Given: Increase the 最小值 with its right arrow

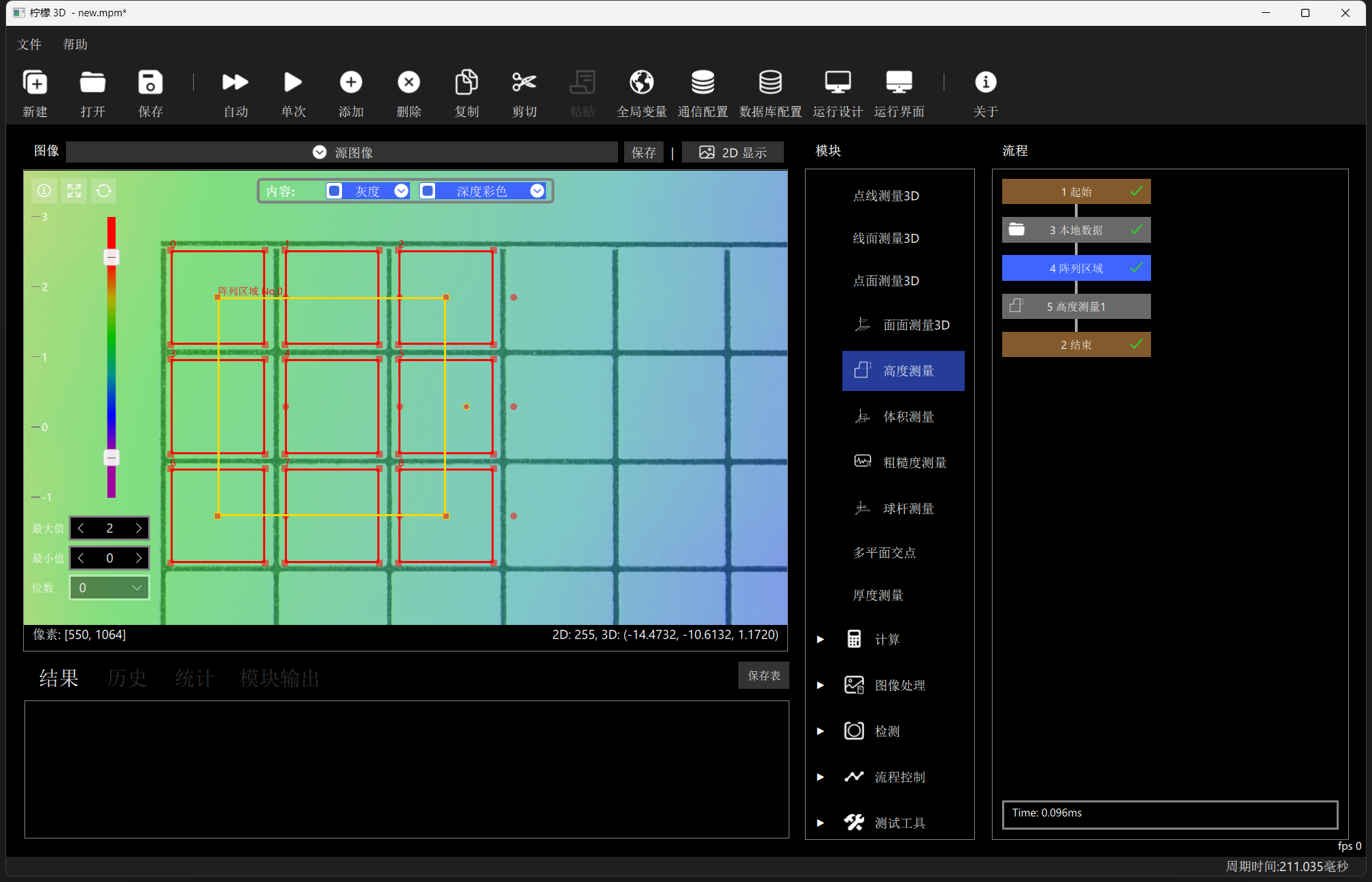Looking at the screenshot, I should tap(139, 558).
